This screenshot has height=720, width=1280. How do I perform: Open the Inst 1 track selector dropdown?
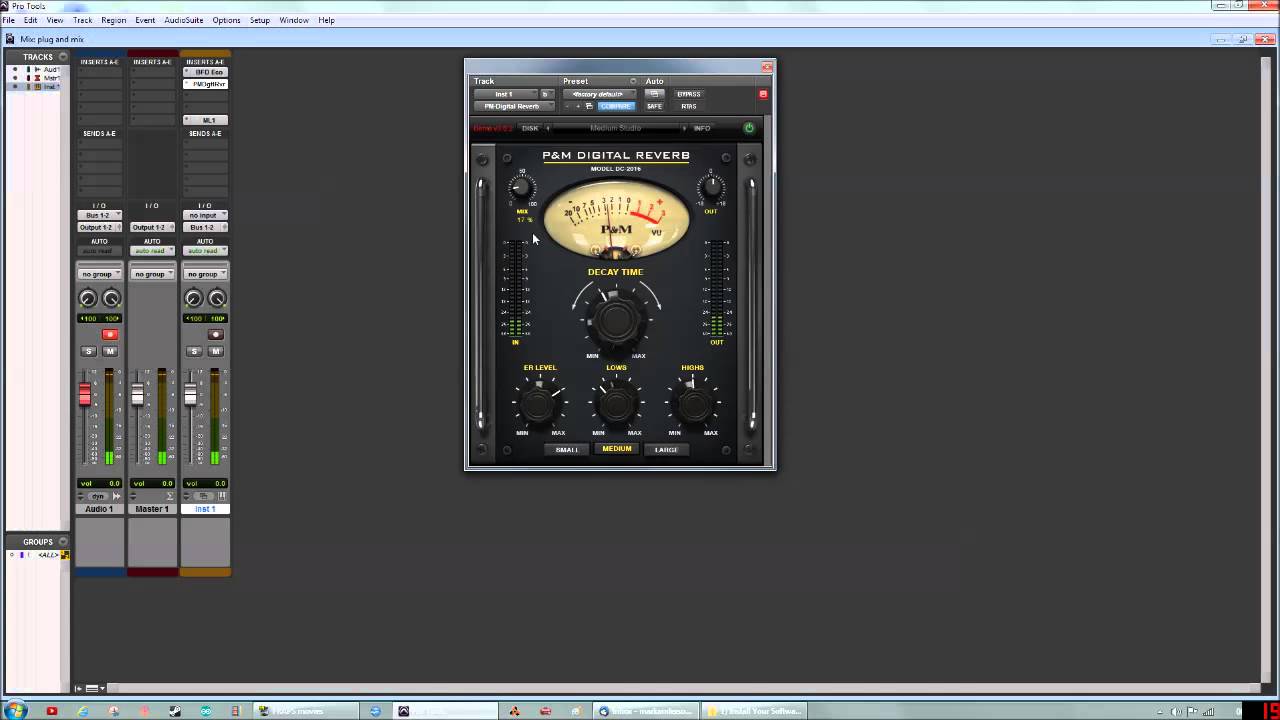click(x=505, y=94)
